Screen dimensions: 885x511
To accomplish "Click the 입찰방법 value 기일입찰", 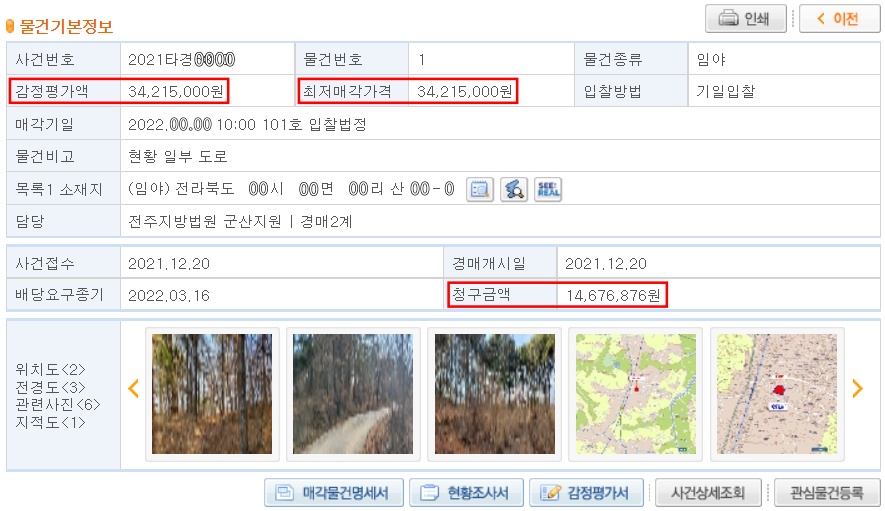I will tap(726, 91).
